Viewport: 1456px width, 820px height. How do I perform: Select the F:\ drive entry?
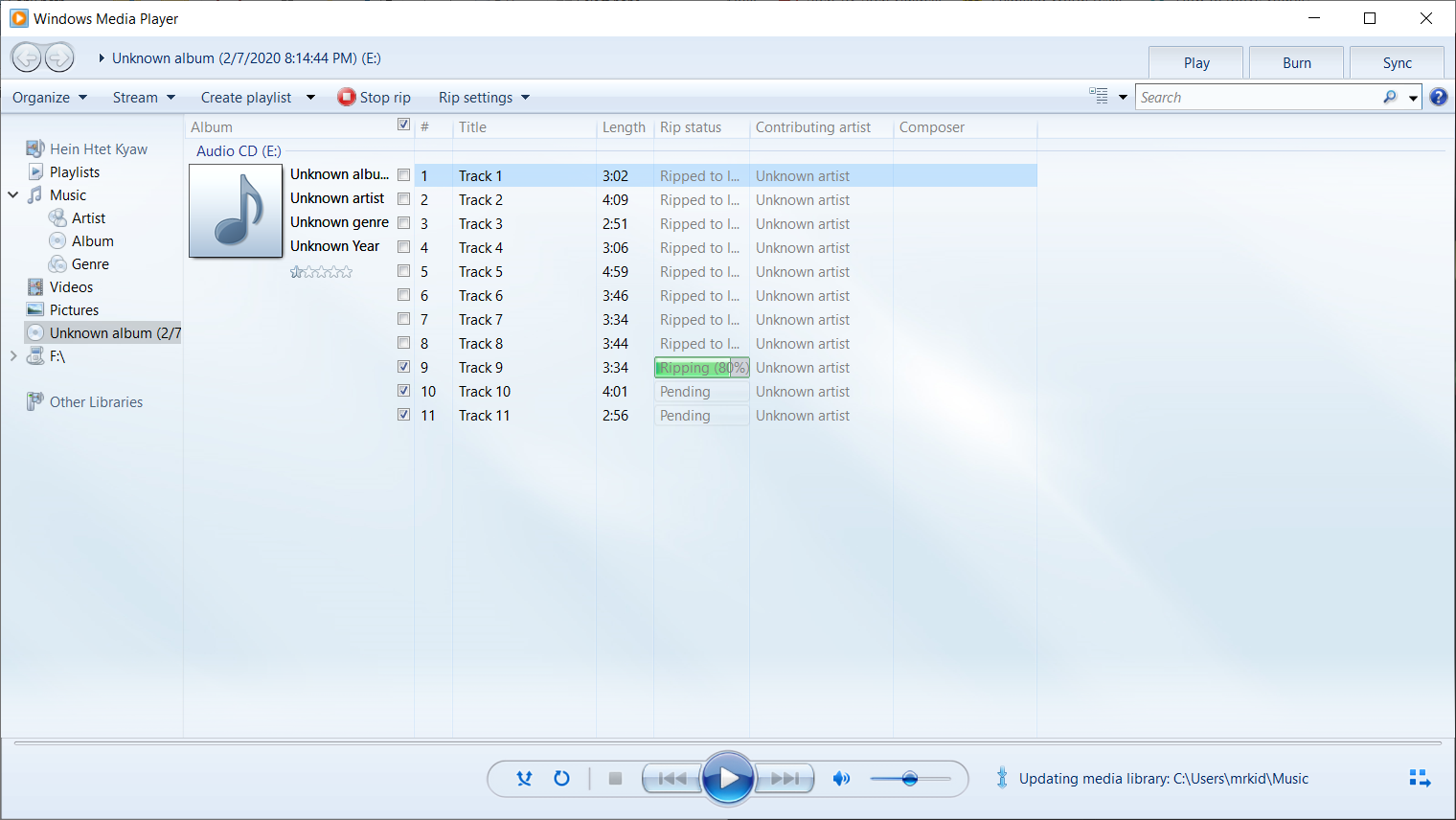click(x=57, y=356)
